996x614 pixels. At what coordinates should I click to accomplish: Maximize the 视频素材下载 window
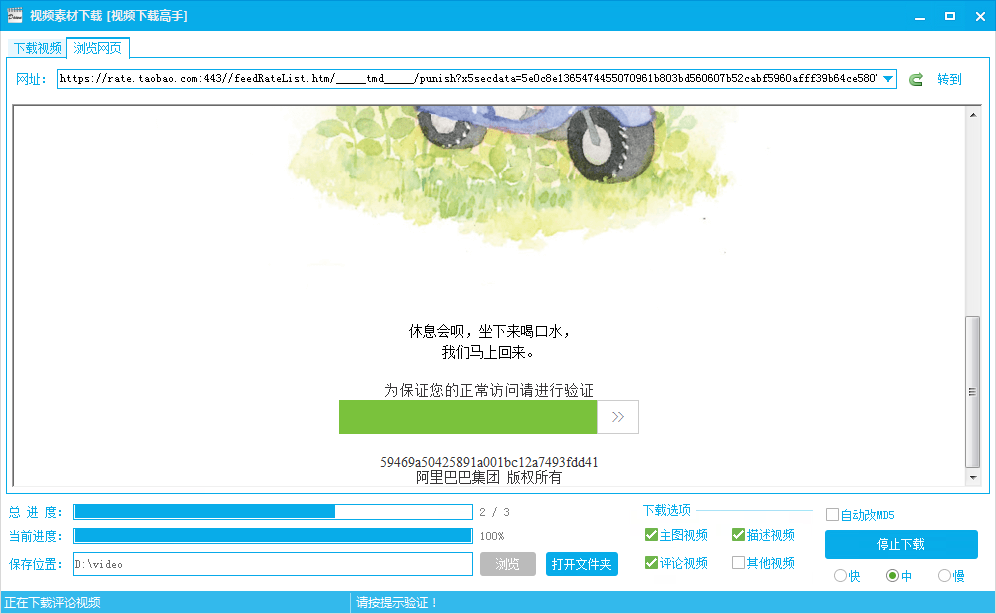pos(950,16)
